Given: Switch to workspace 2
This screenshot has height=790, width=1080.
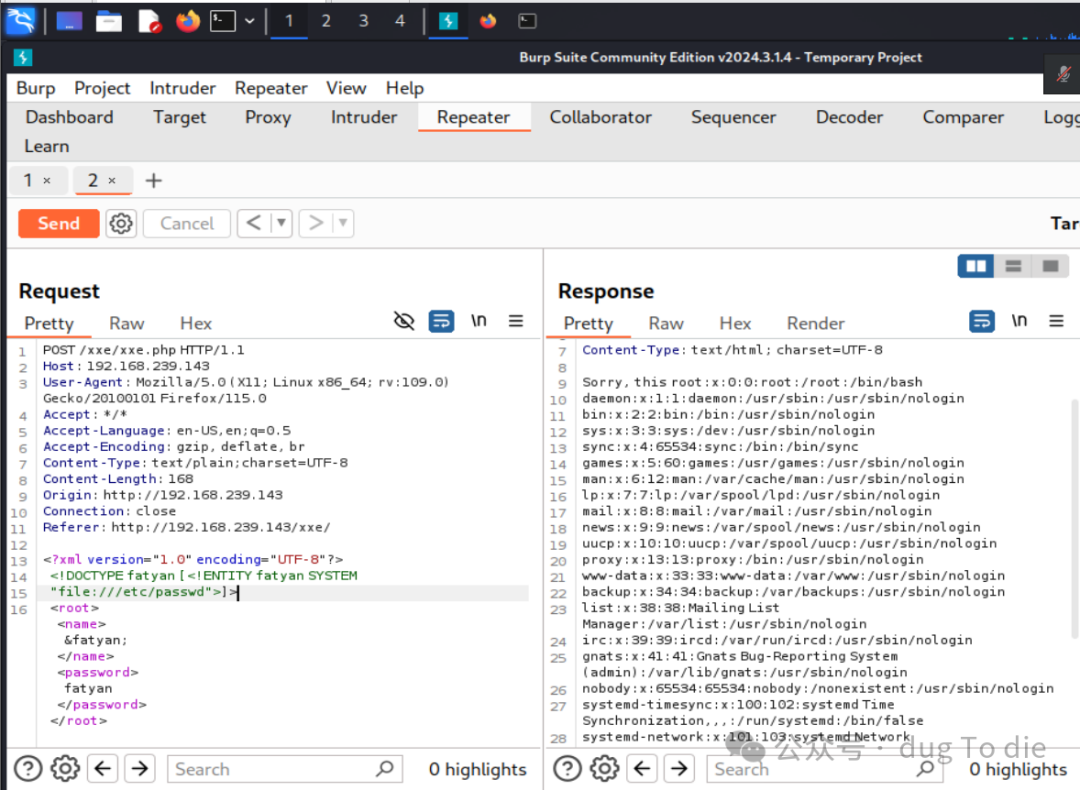Looking at the screenshot, I should click(326, 21).
